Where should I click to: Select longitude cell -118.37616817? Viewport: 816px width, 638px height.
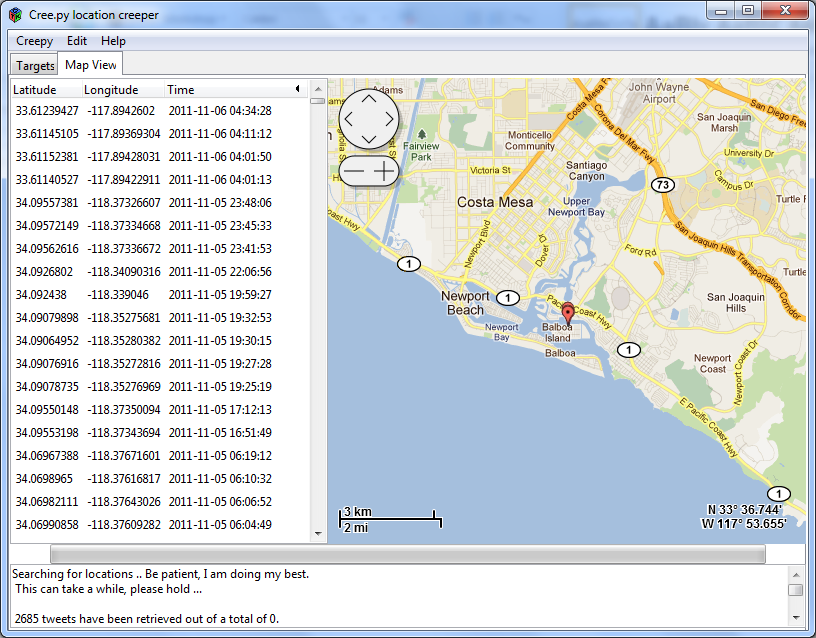(x=124, y=478)
